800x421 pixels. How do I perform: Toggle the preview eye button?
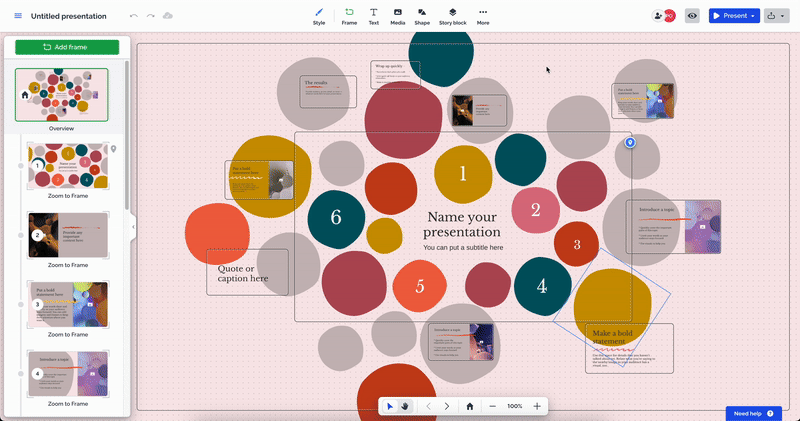[x=691, y=16]
